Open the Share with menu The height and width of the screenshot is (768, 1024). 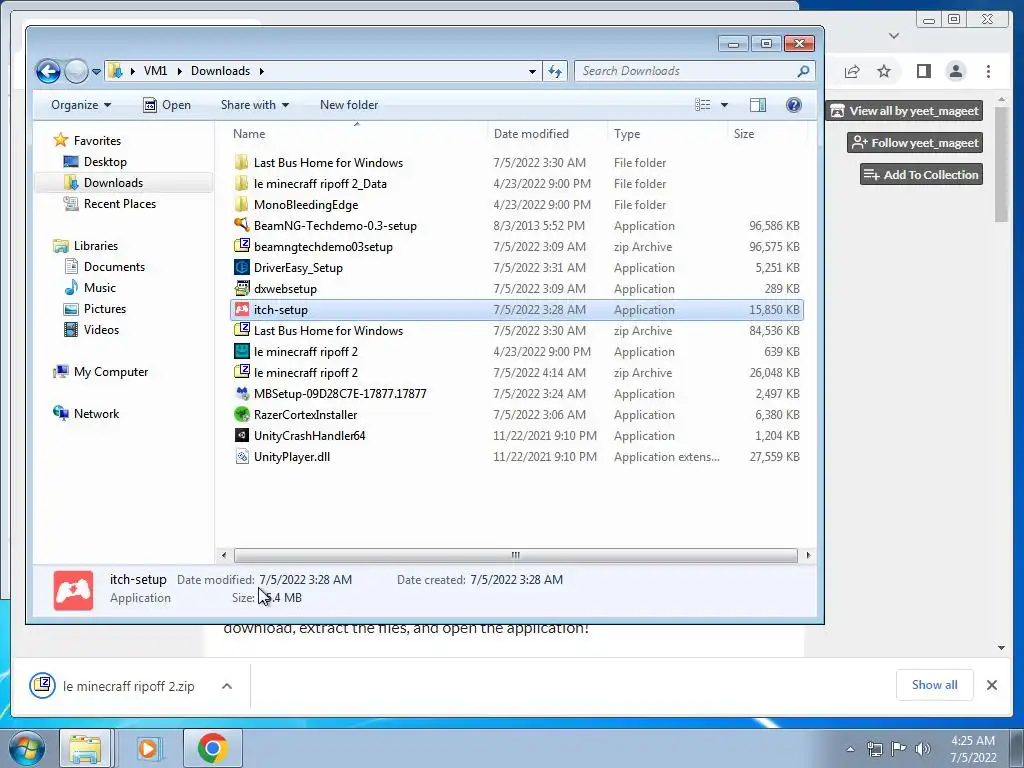pyautogui.click(x=255, y=105)
